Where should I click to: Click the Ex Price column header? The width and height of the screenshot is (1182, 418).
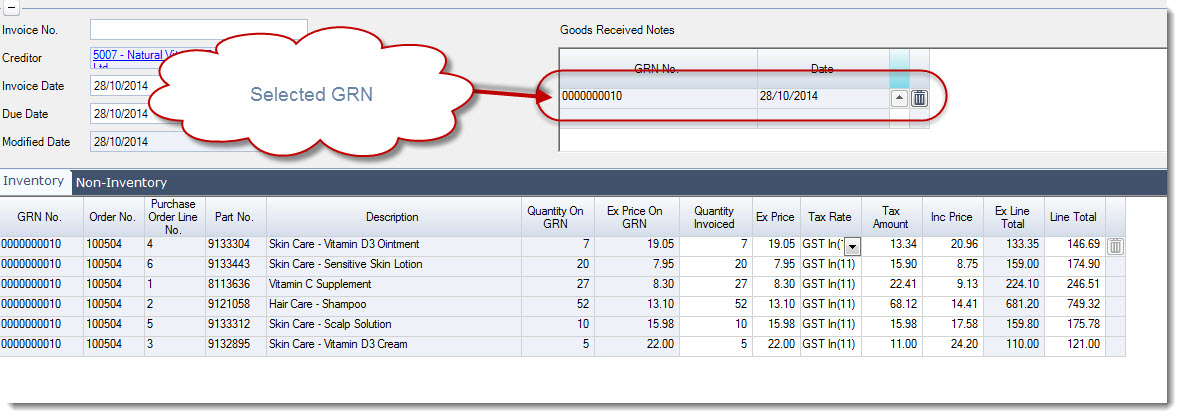tap(776, 217)
